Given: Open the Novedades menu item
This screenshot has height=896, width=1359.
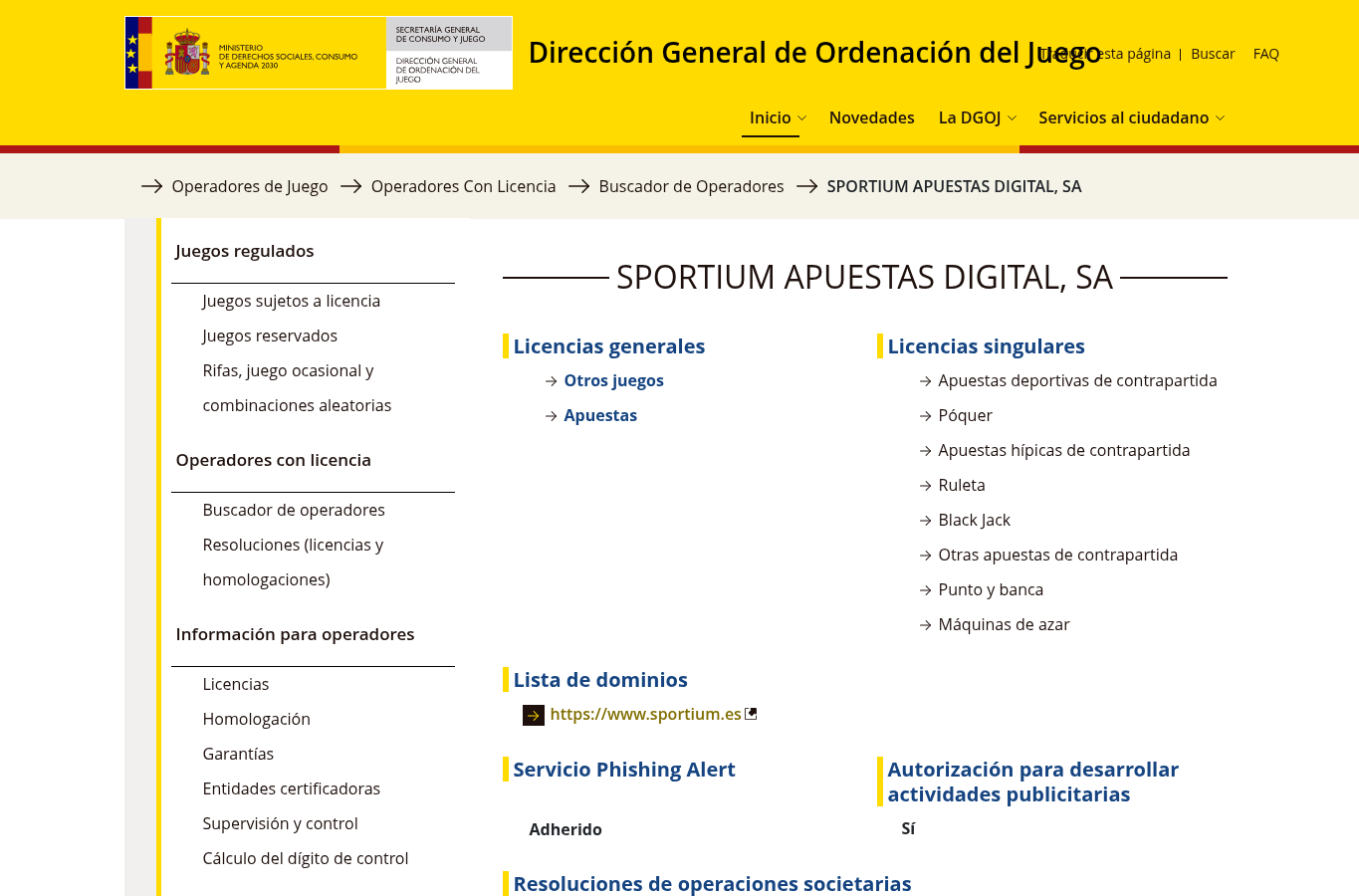Looking at the screenshot, I should (871, 117).
